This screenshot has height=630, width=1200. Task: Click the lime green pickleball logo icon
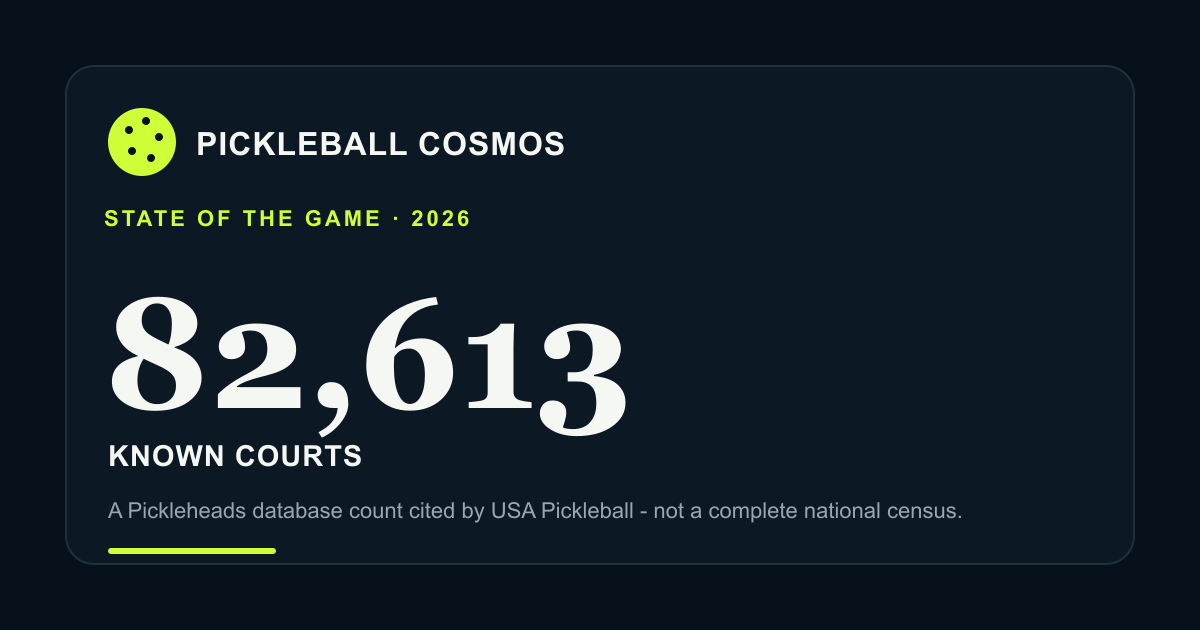coord(142,142)
